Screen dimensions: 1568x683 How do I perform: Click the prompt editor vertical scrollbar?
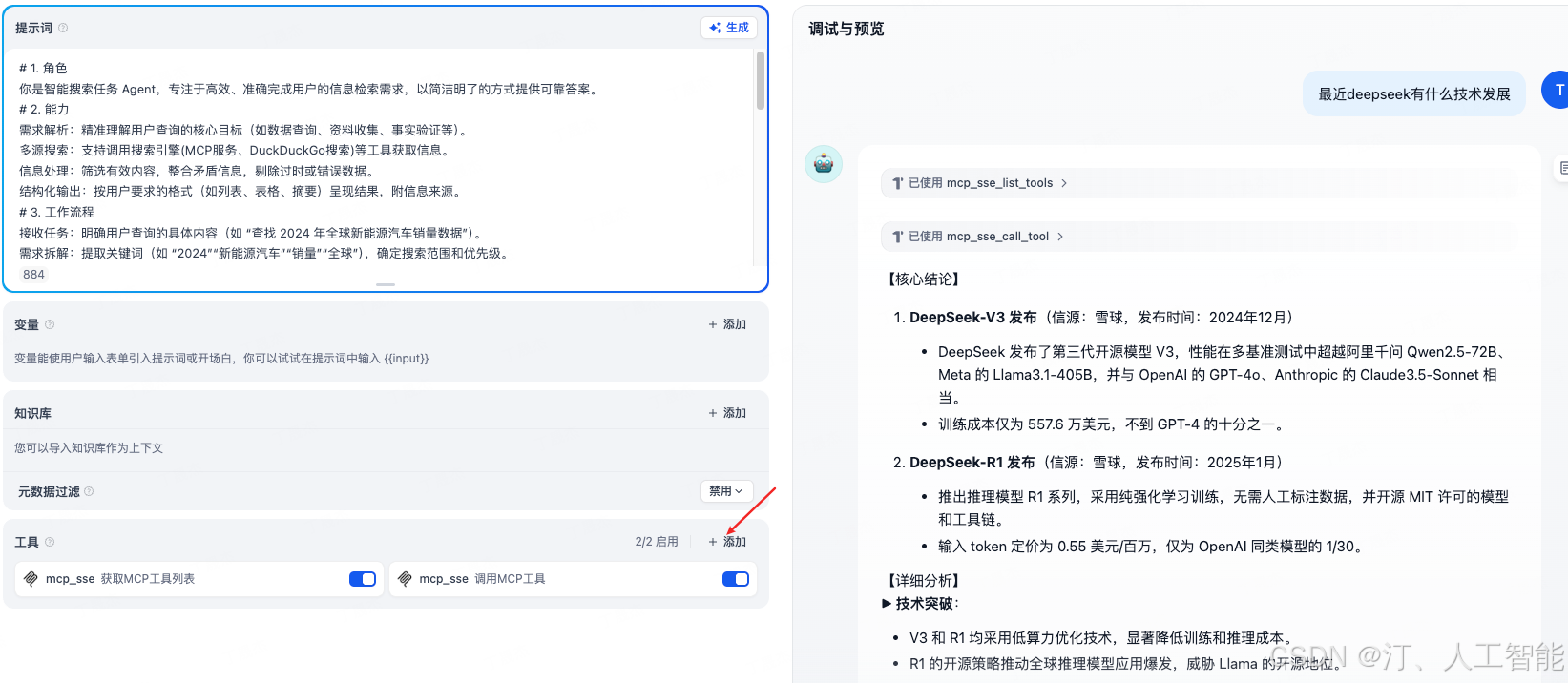tap(760, 81)
